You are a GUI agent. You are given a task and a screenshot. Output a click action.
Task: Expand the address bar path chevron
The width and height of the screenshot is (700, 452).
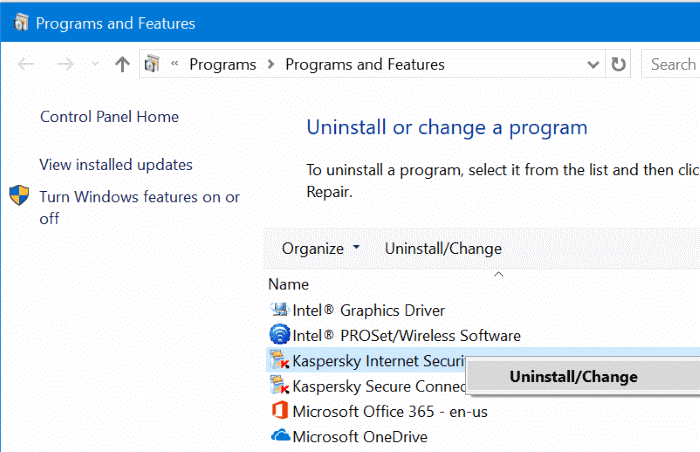[x=175, y=65]
